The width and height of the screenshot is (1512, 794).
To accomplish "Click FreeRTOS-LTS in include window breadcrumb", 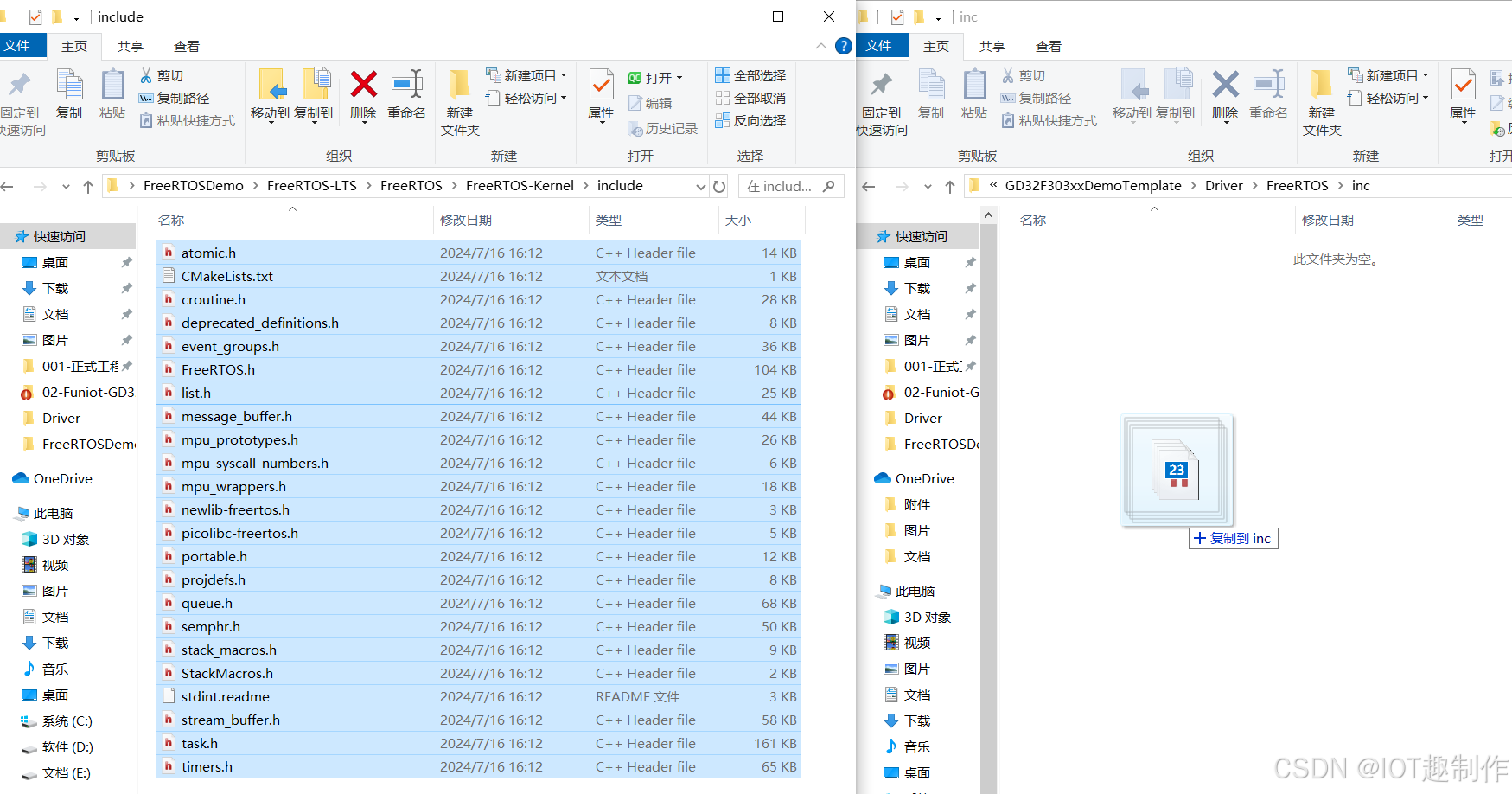I will [x=312, y=186].
